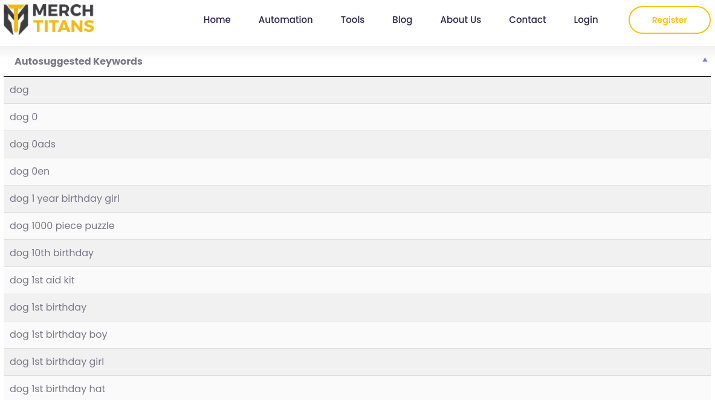Click the Register button
This screenshot has height=400, width=715.
669,20
